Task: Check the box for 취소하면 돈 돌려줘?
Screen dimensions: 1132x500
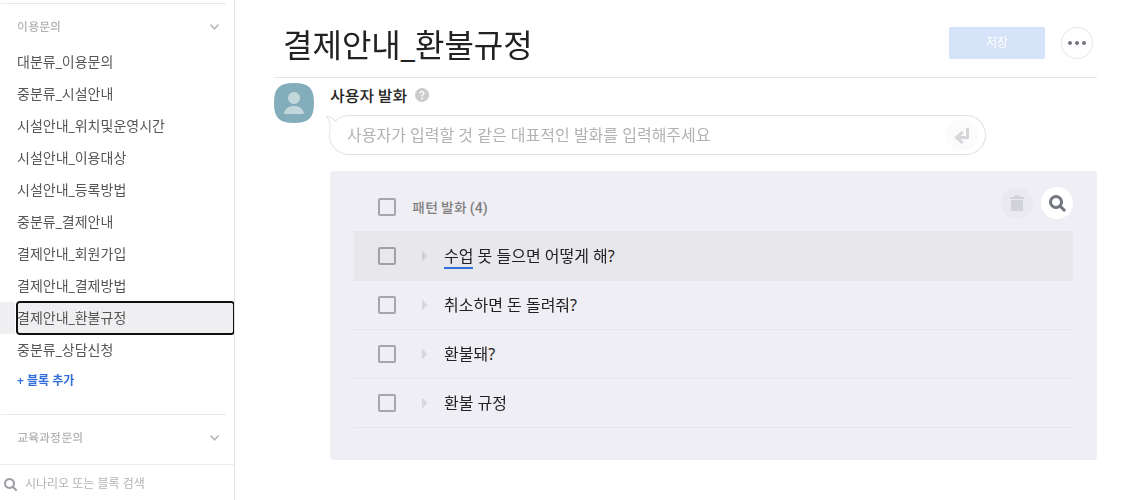Action: [387, 305]
